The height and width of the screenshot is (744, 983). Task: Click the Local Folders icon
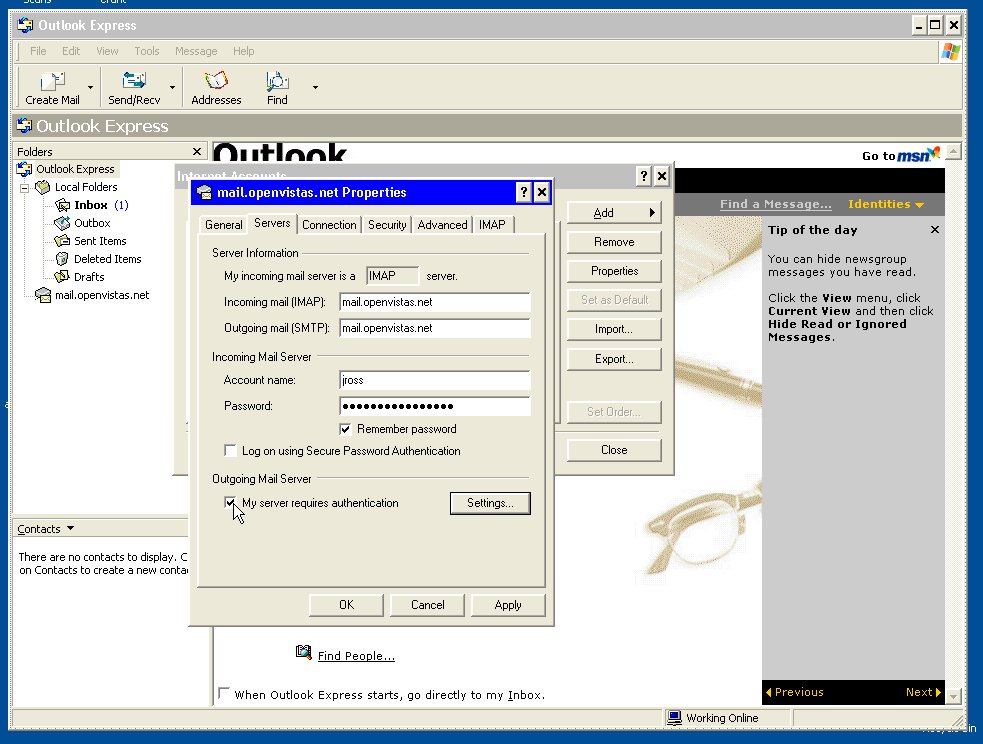[x=43, y=187]
